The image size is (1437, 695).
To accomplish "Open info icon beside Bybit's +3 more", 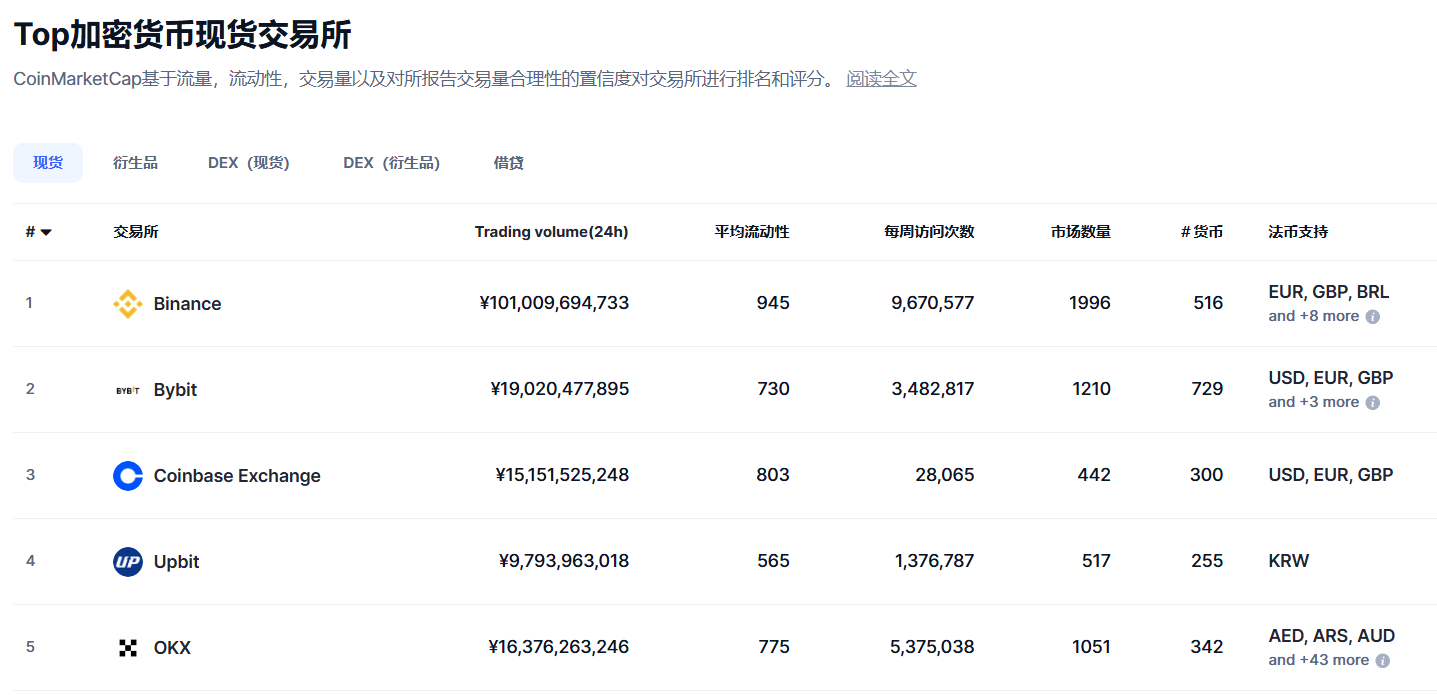I will (1373, 403).
